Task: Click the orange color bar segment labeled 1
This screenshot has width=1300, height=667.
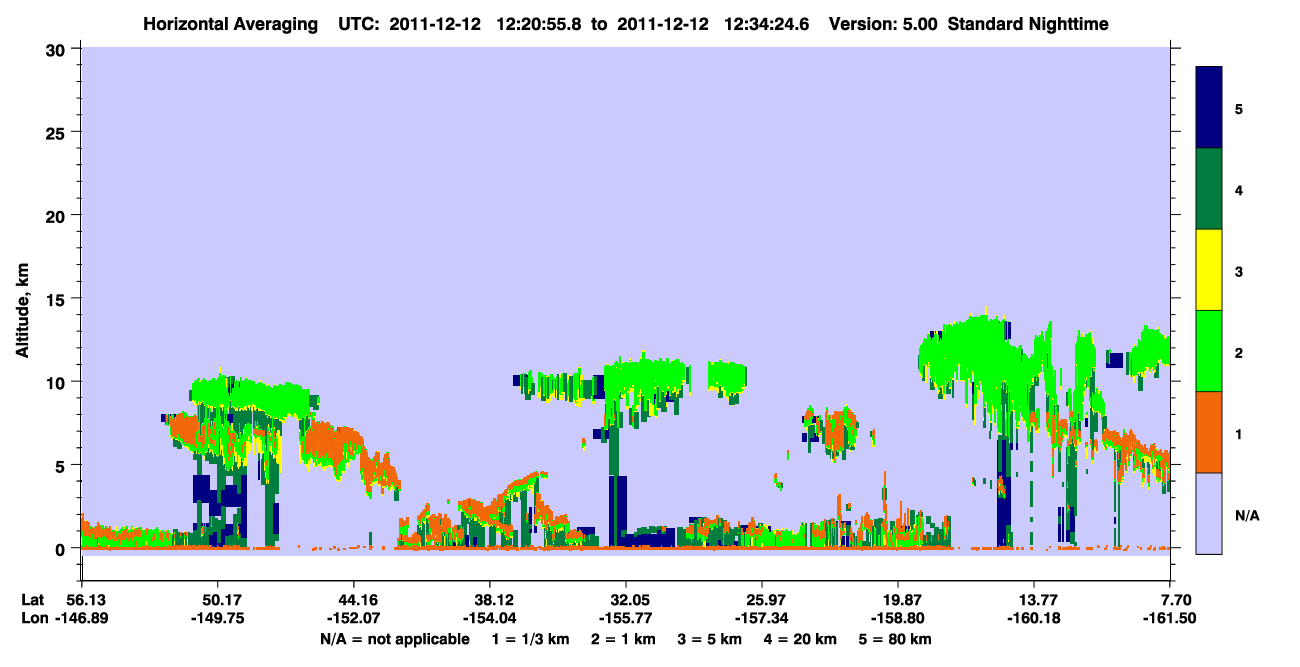Action: pos(1210,432)
